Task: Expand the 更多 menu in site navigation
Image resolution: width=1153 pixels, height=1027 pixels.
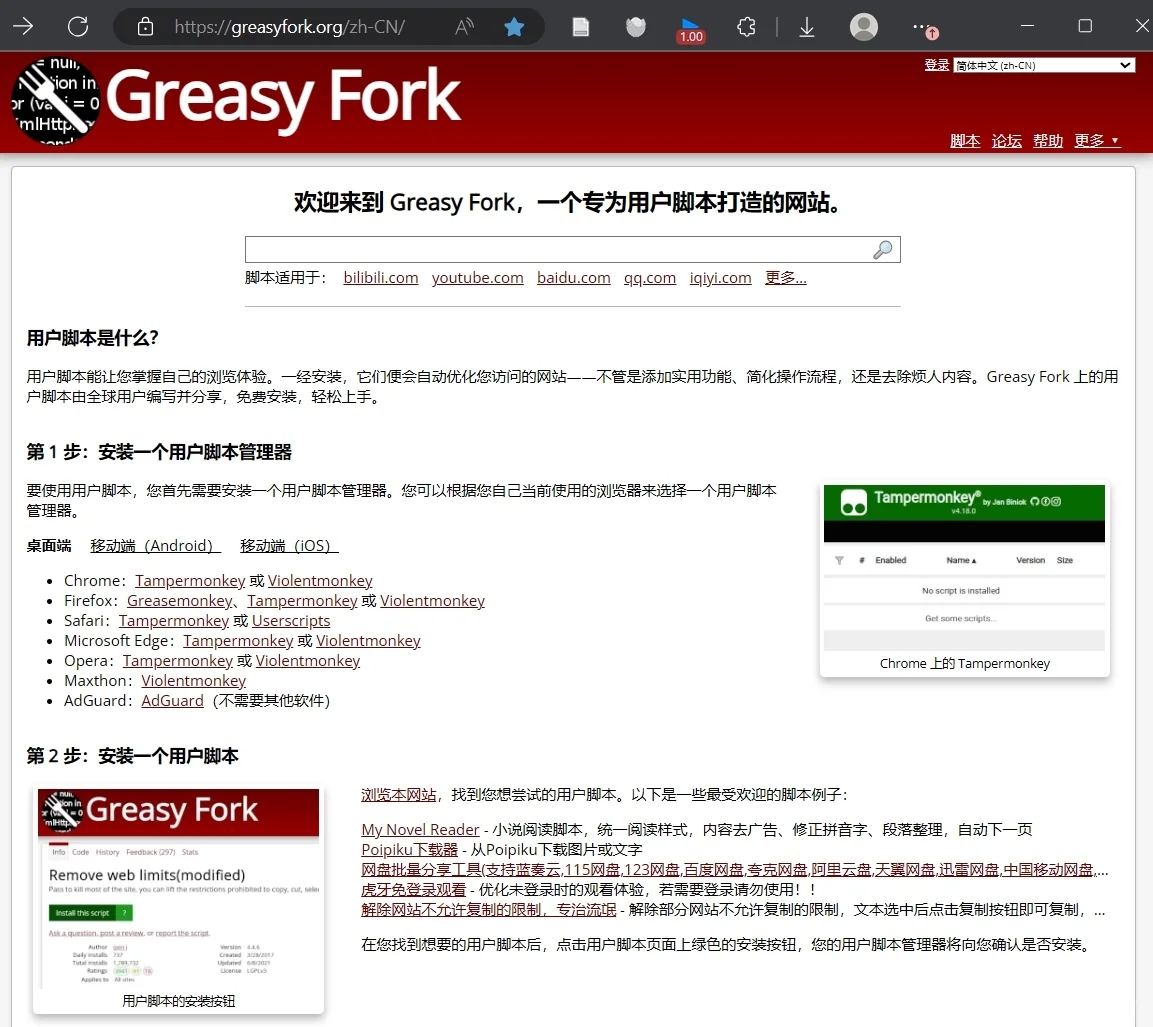Action: pos(1097,141)
